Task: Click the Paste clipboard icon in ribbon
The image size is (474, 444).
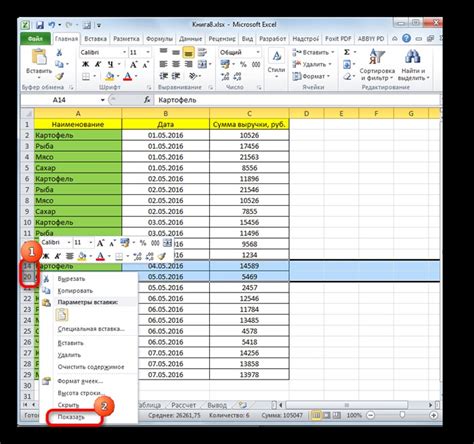Action: point(39,57)
